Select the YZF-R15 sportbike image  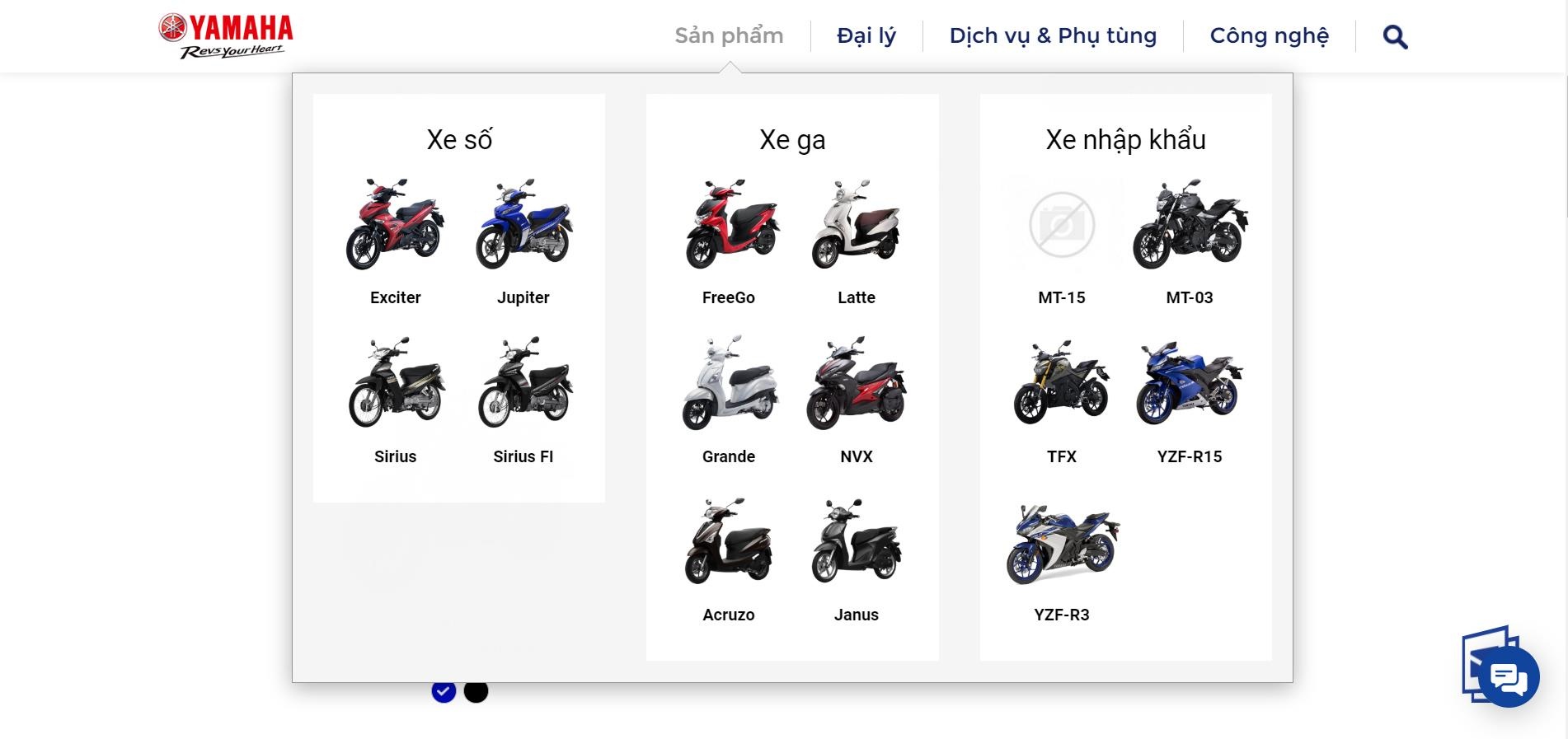click(1190, 382)
